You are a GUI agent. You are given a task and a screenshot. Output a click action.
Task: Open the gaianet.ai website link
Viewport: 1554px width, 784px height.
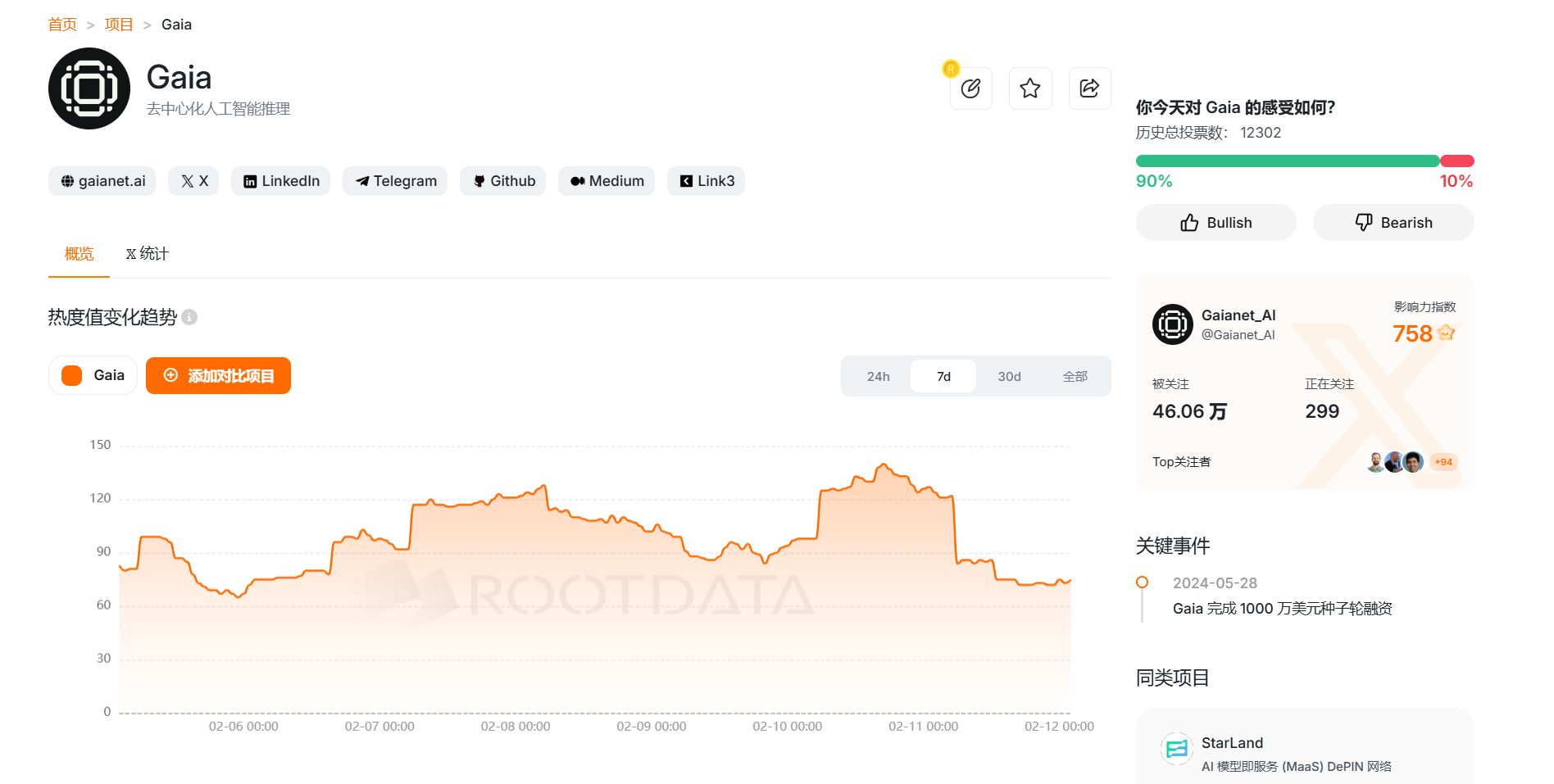coord(102,181)
